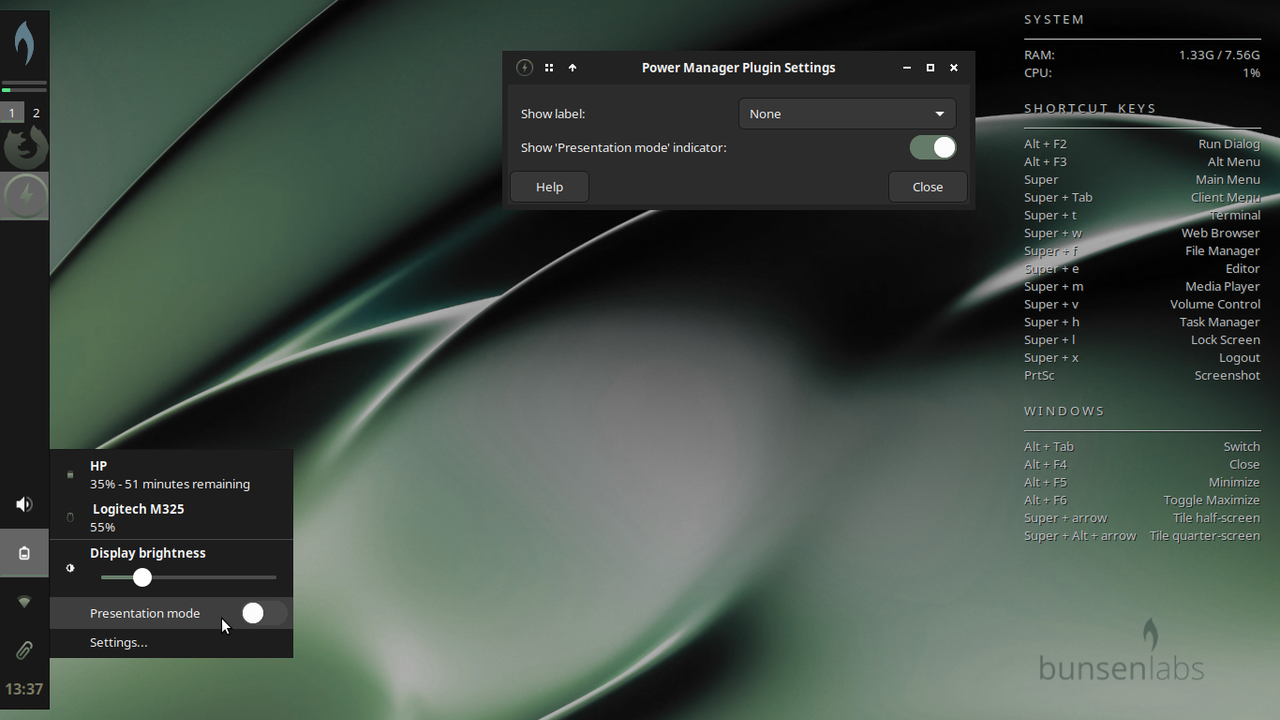
Task: Select the Logitech M325 entry
Action: tap(171, 517)
